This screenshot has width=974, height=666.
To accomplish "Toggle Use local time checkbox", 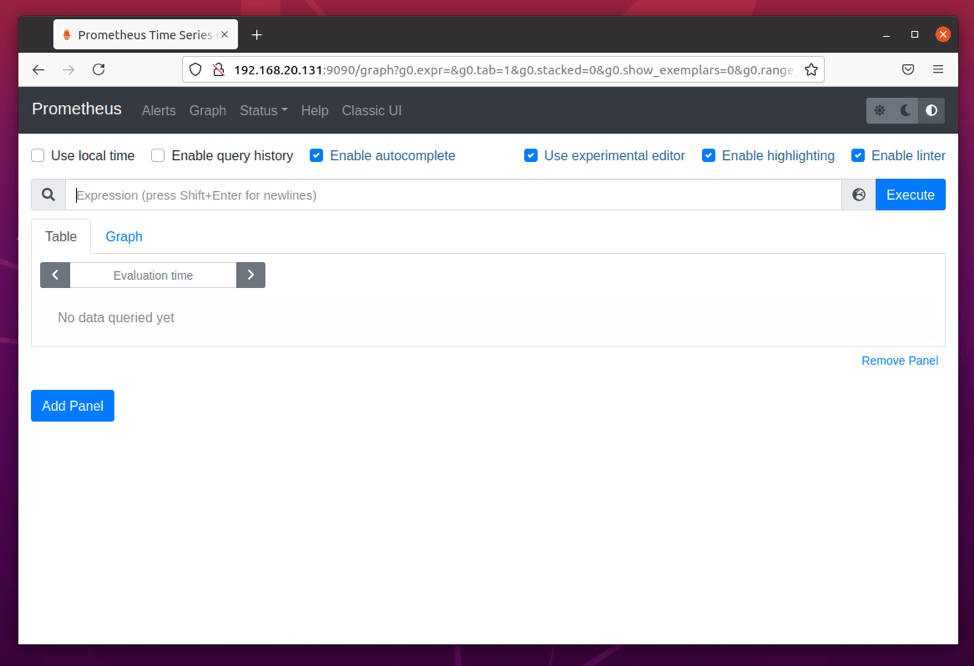I will click(38, 155).
